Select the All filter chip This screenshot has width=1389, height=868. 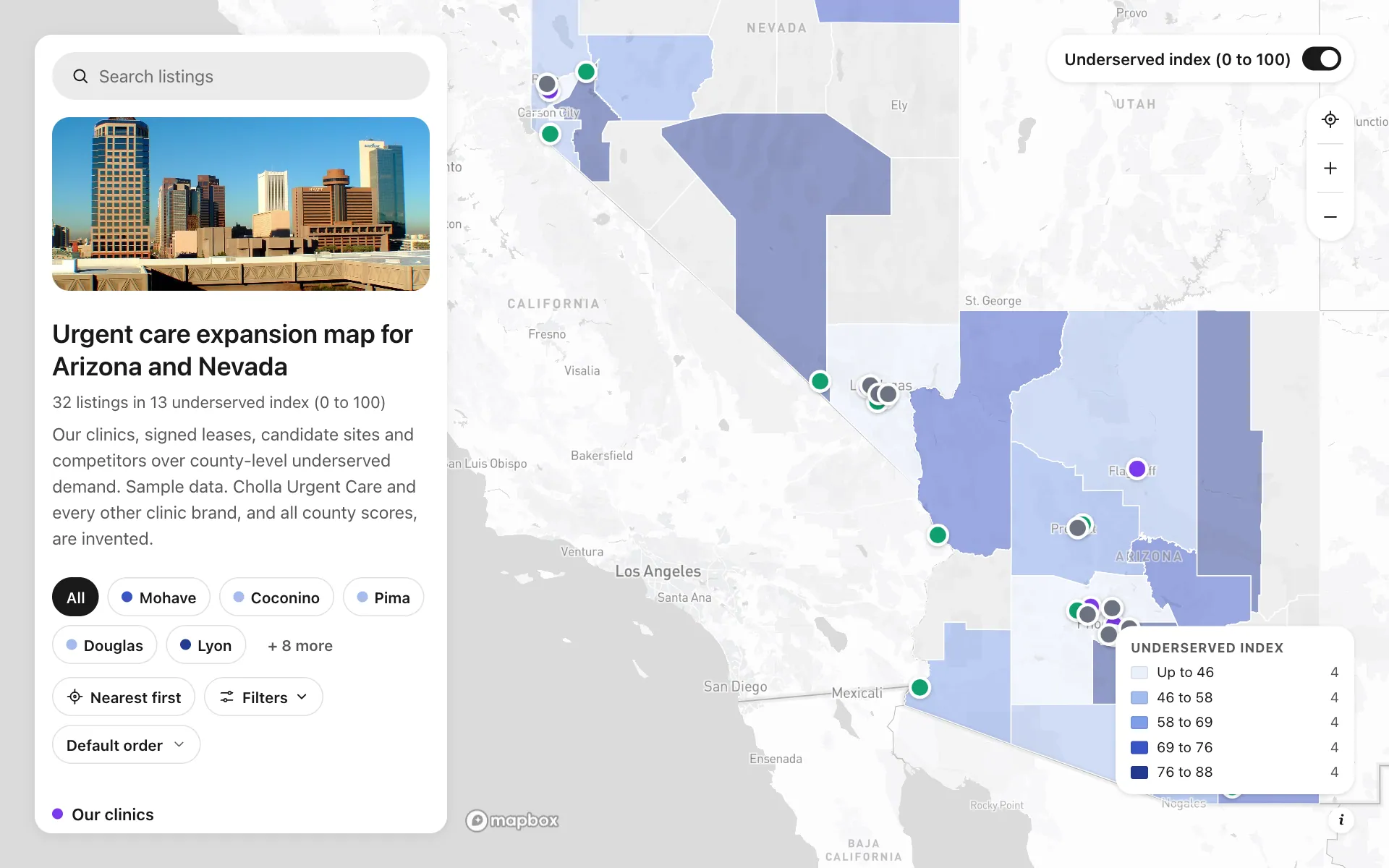tap(75, 597)
